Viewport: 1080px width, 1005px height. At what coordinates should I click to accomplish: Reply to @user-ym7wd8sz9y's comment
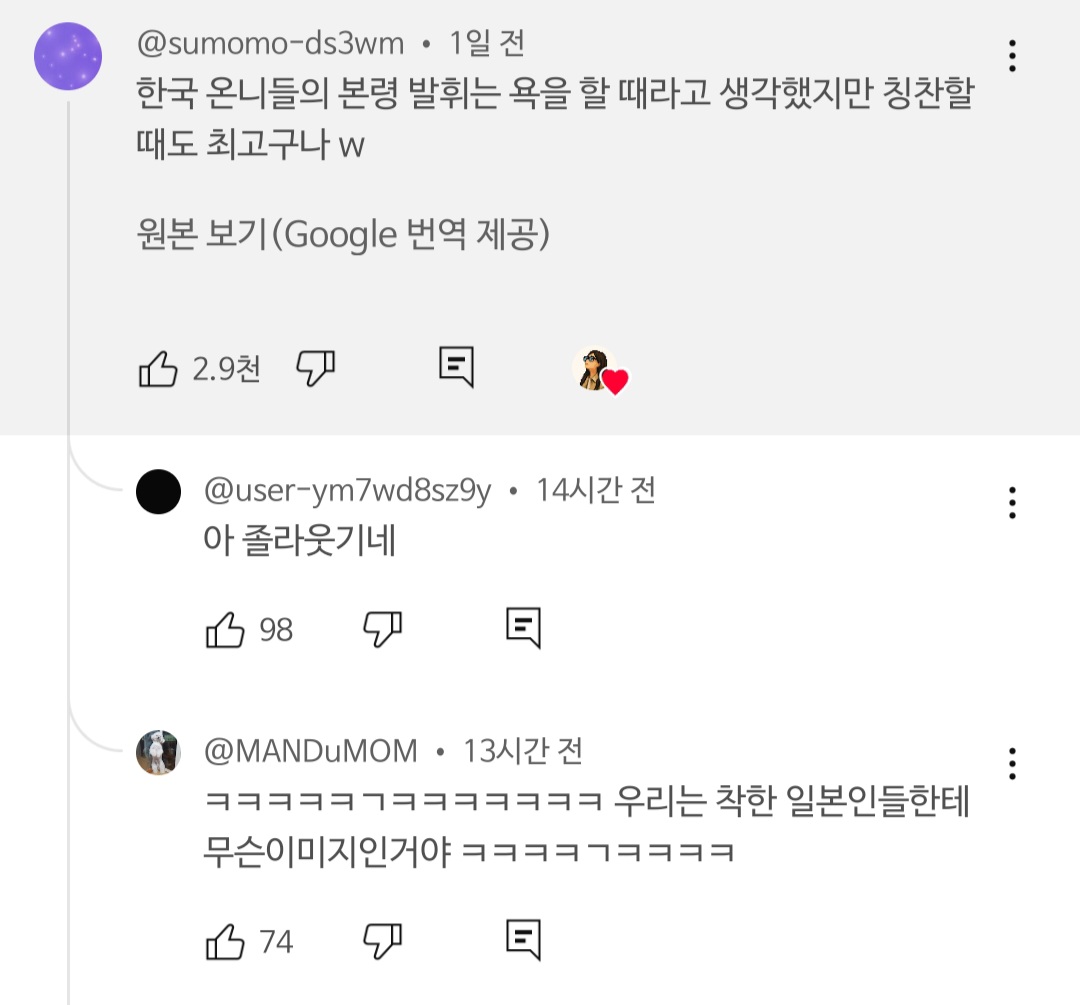(x=524, y=628)
